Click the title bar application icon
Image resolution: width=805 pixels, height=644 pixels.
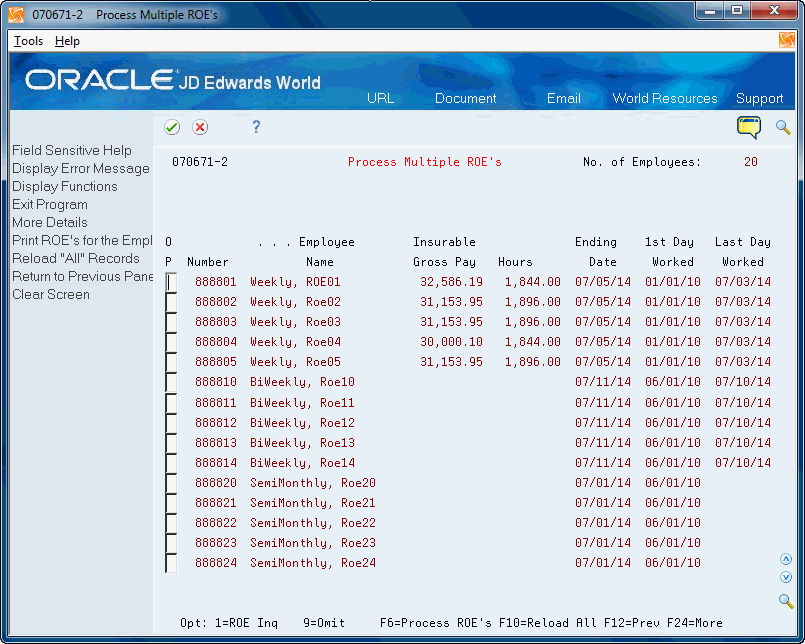(x=16, y=15)
